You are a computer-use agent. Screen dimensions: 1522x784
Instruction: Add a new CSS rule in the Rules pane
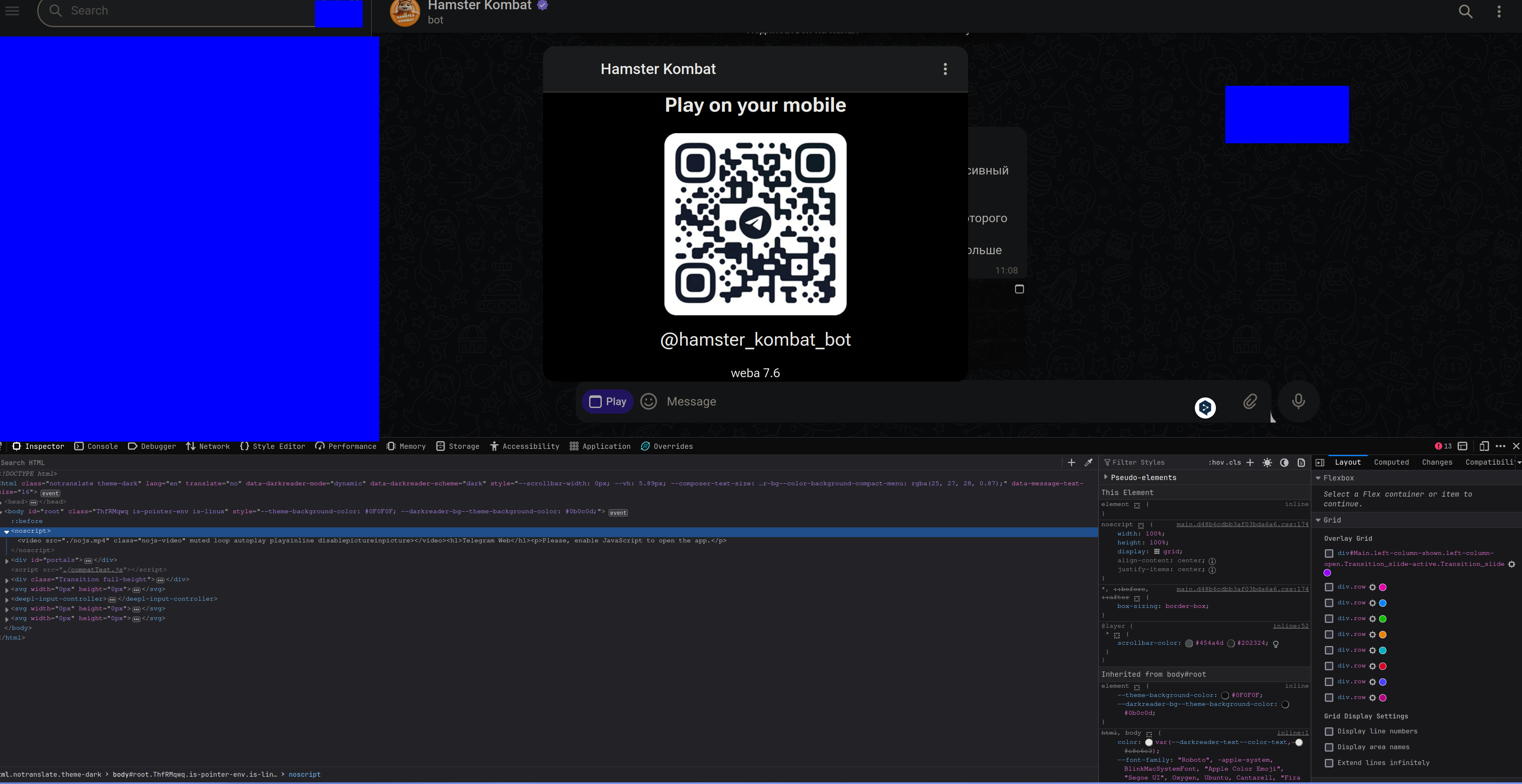[x=1250, y=463]
